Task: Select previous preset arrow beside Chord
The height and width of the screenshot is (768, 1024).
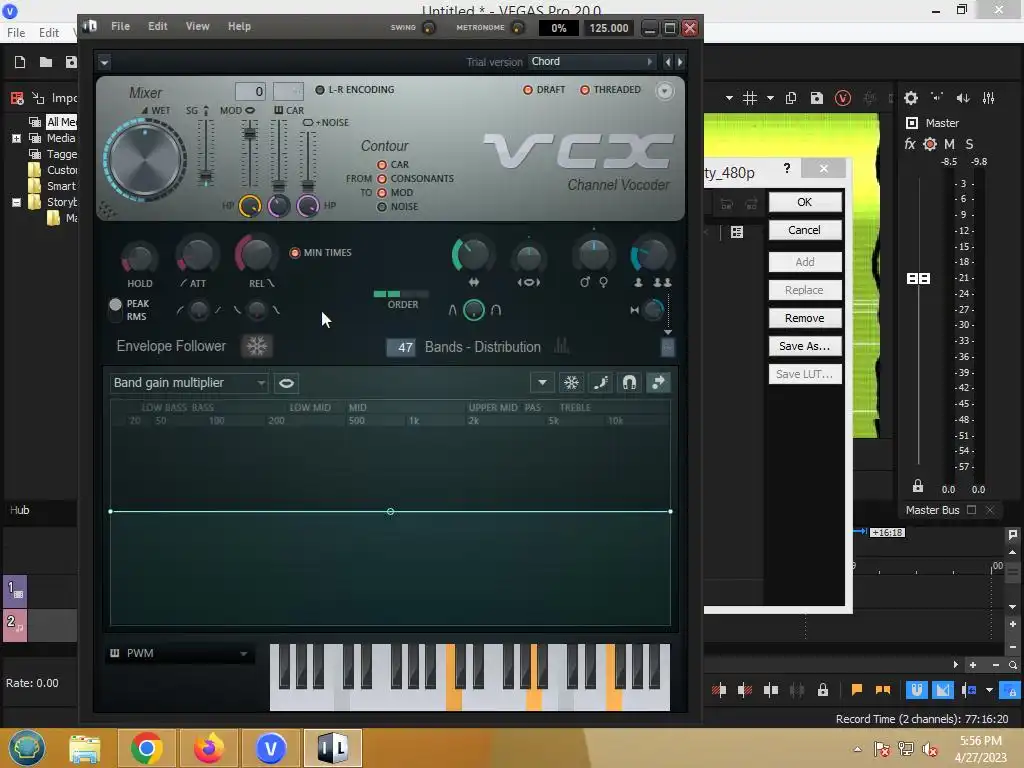Action: [x=667, y=62]
